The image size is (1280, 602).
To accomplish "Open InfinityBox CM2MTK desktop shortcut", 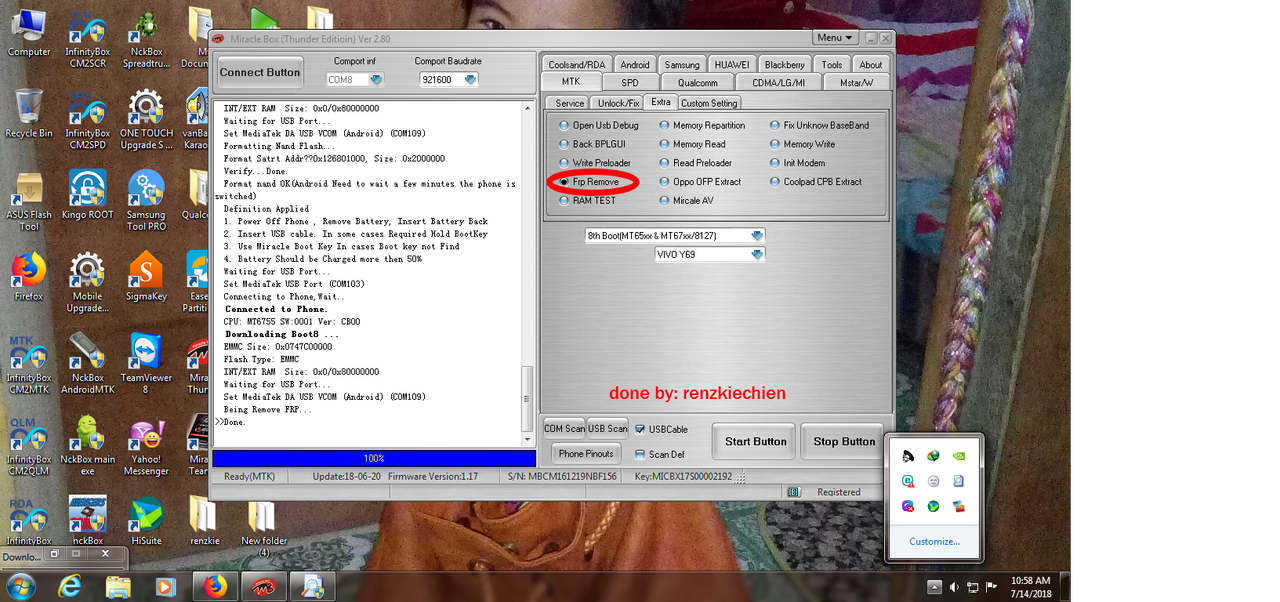I will (29, 365).
